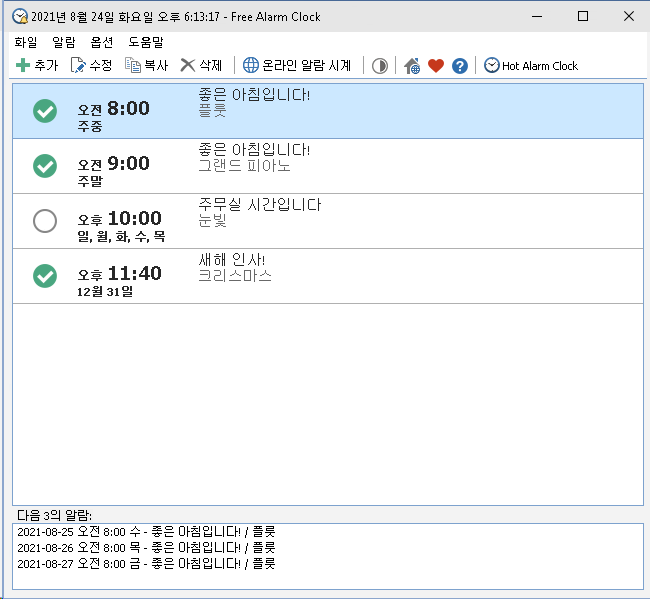
Task: Click the 주무실 시간입니다 alarm label
Action: [260, 204]
